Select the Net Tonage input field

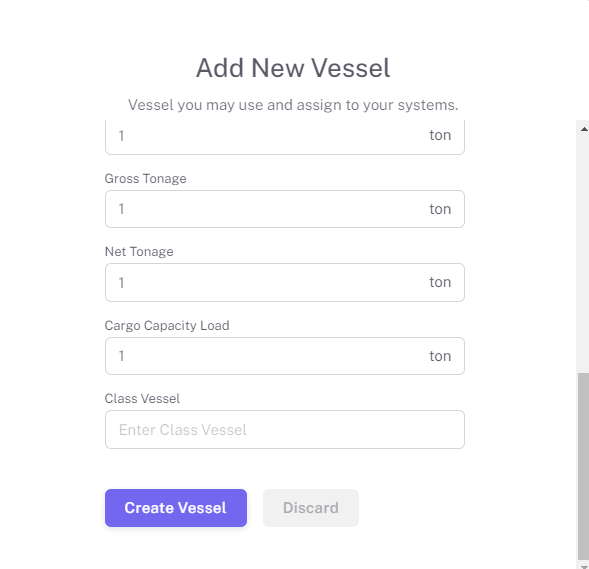pyautogui.click(x=285, y=282)
